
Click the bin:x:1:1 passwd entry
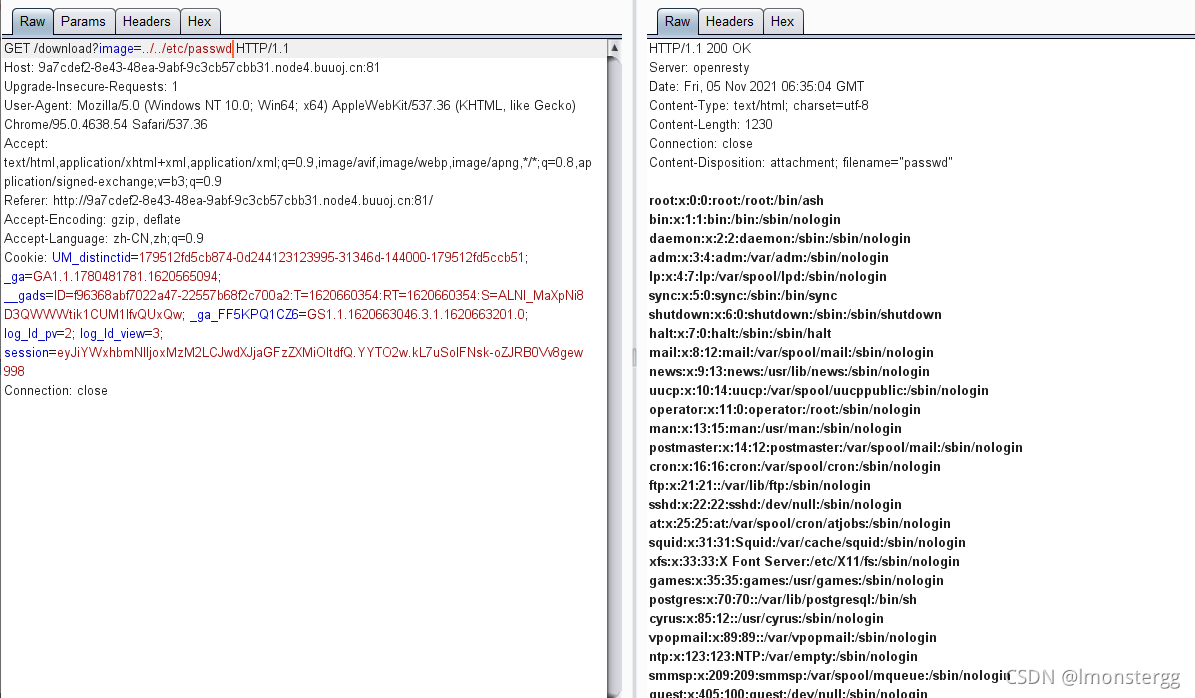click(745, 220)
